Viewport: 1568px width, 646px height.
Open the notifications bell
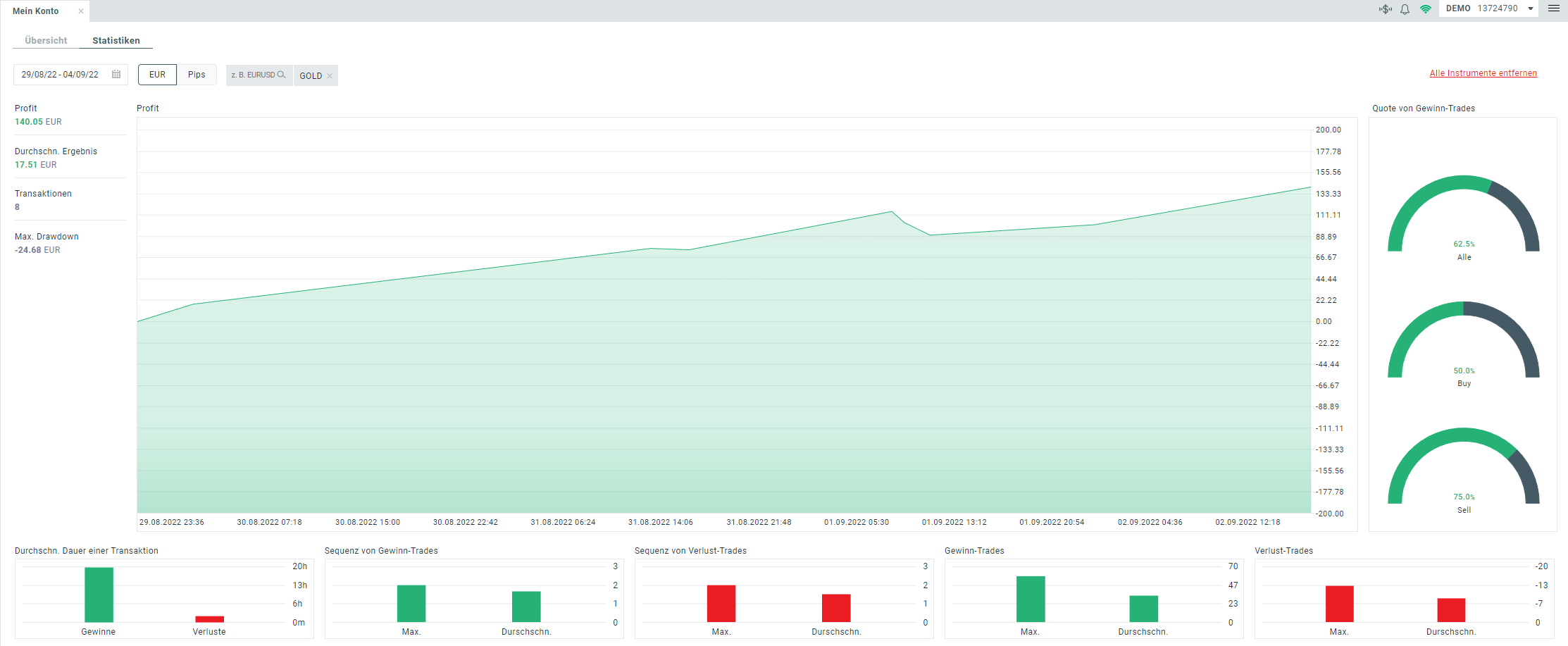pos(1405,9)
